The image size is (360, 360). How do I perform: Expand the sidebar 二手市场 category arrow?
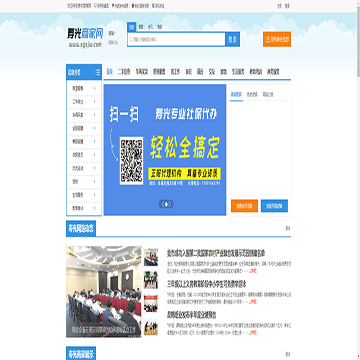click(x=95, y=102)
